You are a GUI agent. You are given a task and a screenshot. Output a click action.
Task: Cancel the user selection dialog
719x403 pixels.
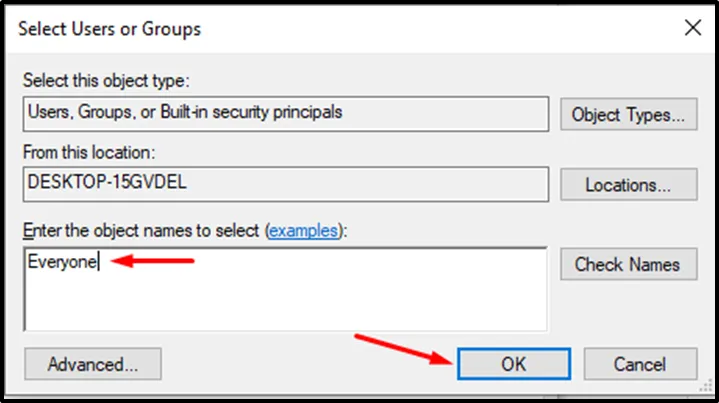tap(640, 364)
